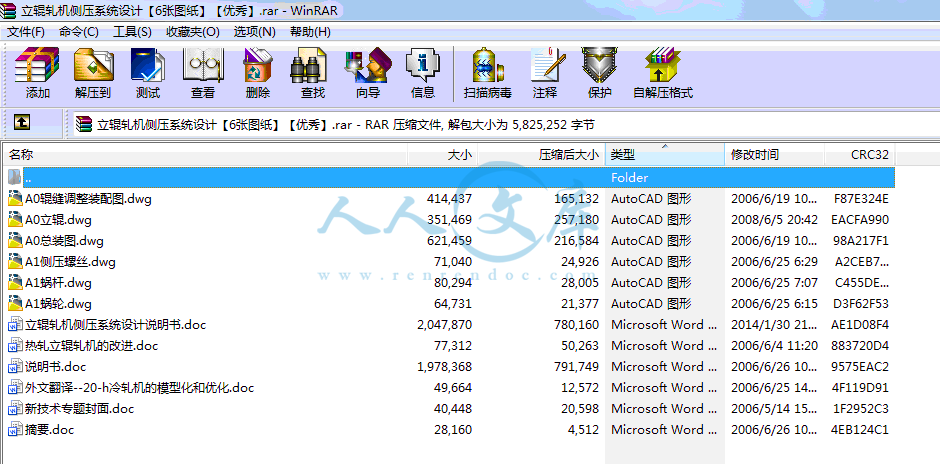940x464 pixels.
Task: Click the 自解压格式 (SFX) toolbar icon
Action: click(662, 65)
